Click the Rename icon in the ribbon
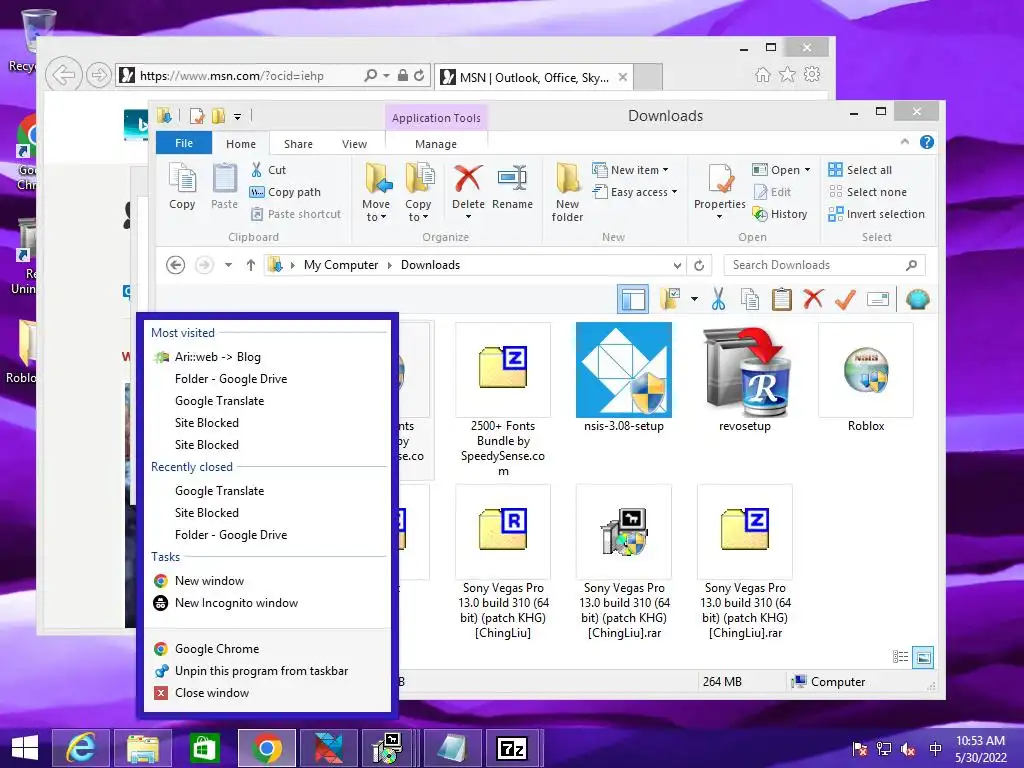 pyautogui.click(x=513, y=186)
